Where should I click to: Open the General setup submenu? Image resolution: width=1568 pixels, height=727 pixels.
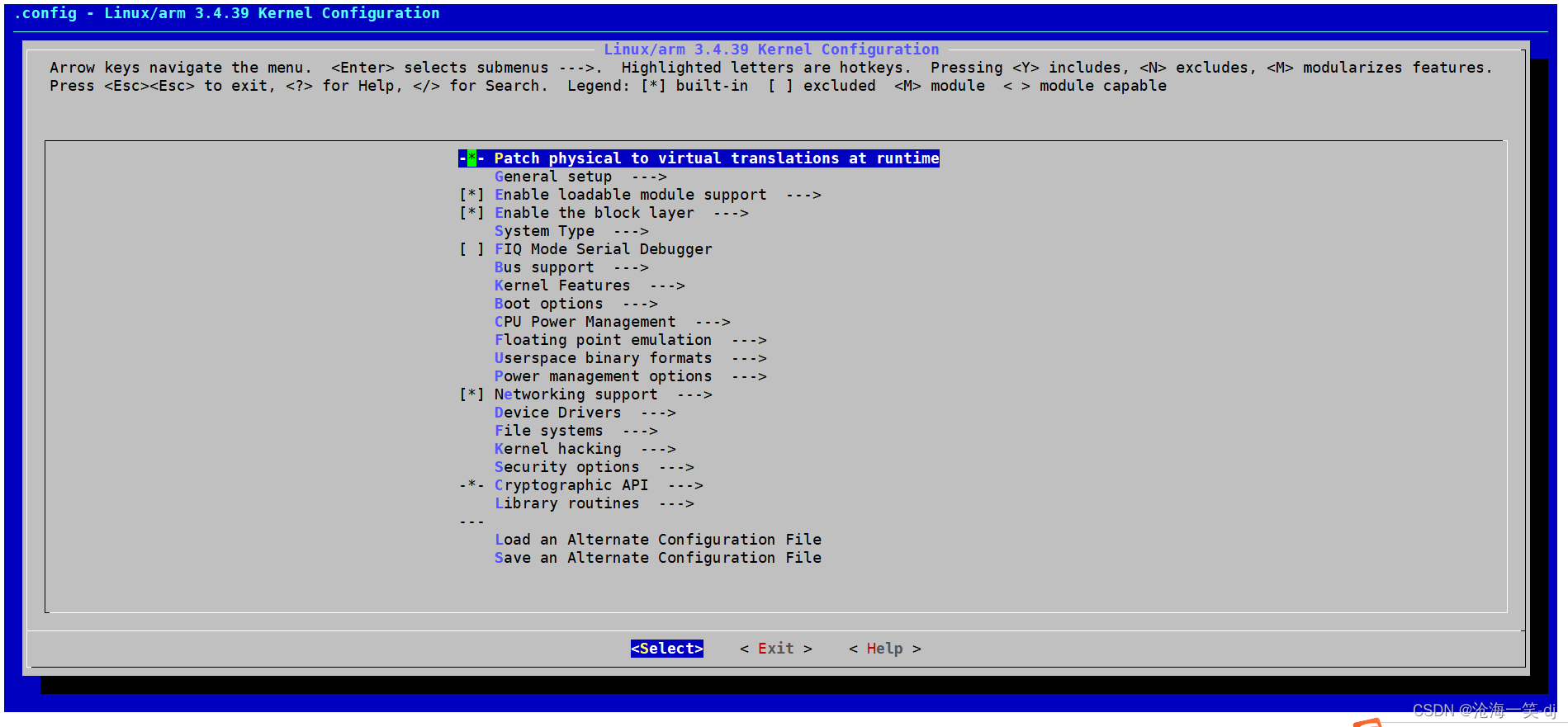pyautogui.click(x=580, y=177)
